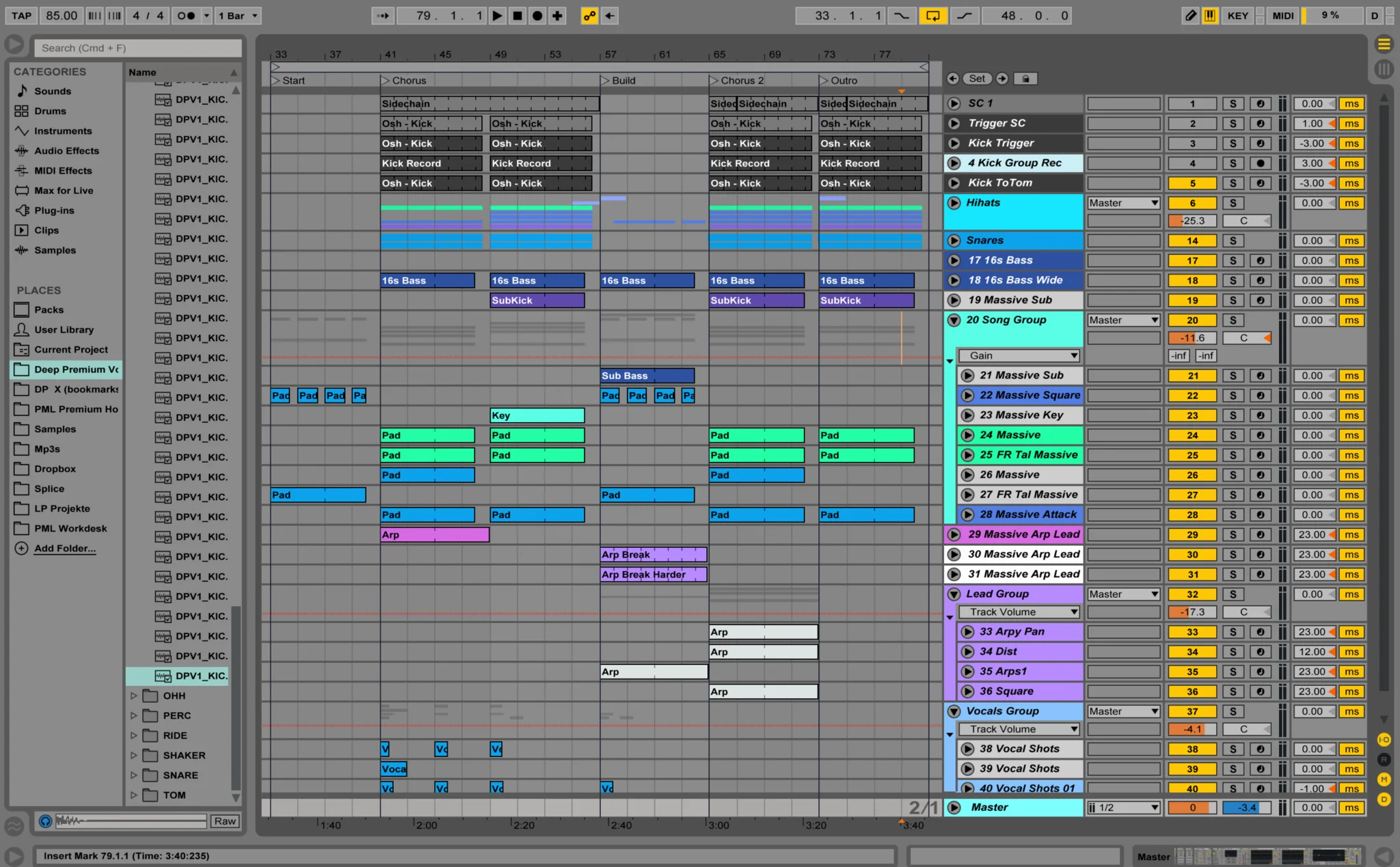Screen dimensions: 1400x867
Task: Open Song Group Gain automation dropdown
Action: 1019,355
